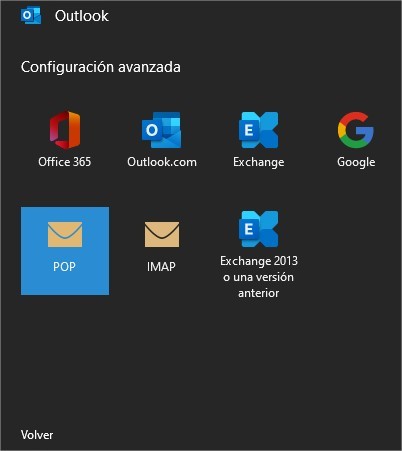
Task: Click the Configuración avanzada heading
Action: pyautogui.click(x=101, y=67)
